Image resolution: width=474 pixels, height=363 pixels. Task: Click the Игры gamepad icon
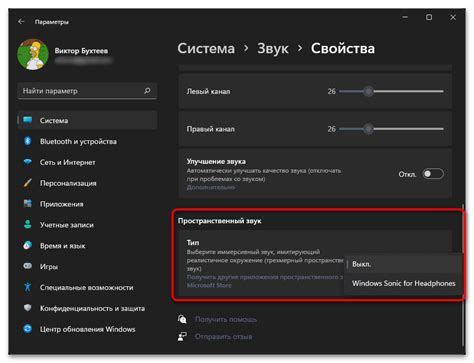[28, 266]
